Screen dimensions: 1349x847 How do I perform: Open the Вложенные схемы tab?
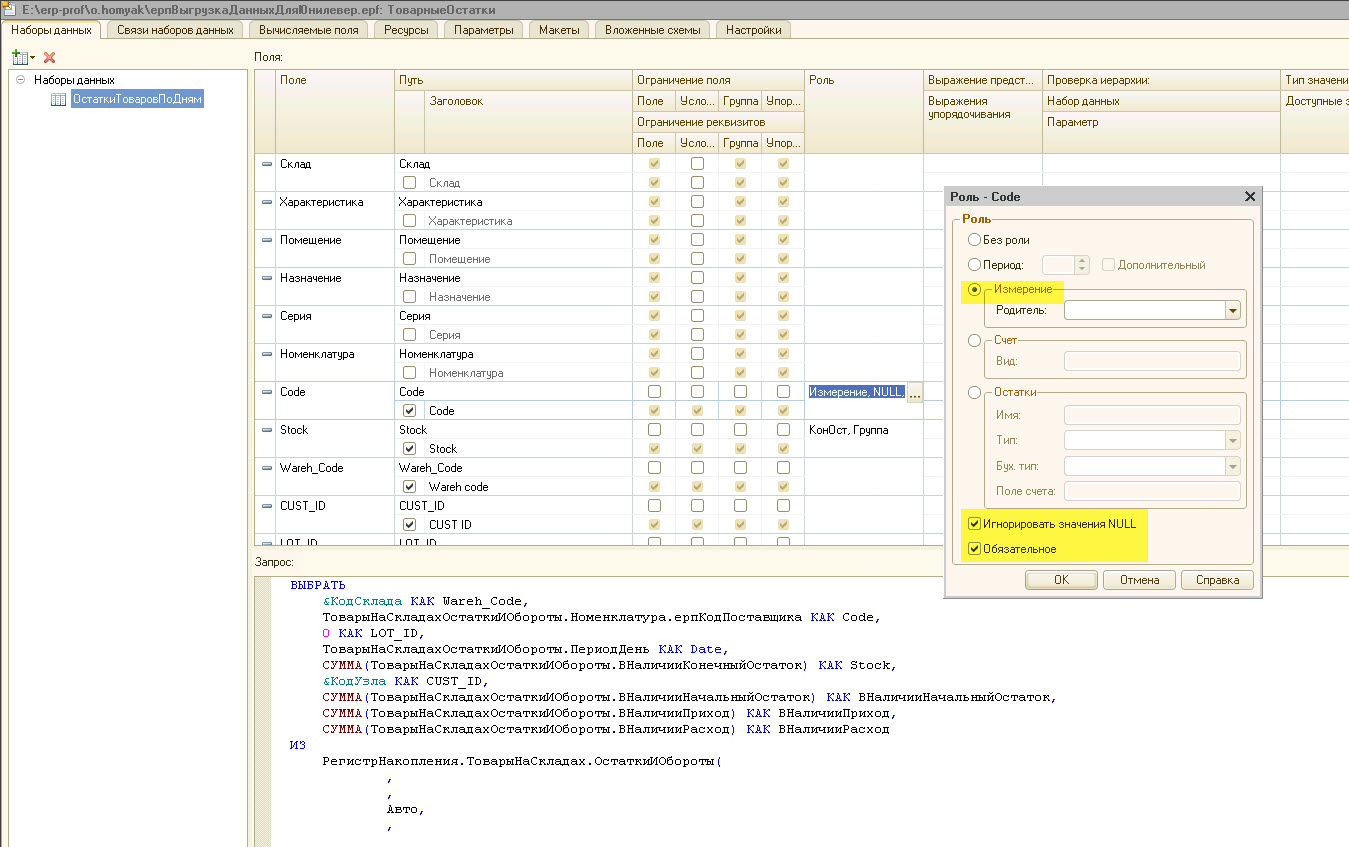(x=653, y=30)
